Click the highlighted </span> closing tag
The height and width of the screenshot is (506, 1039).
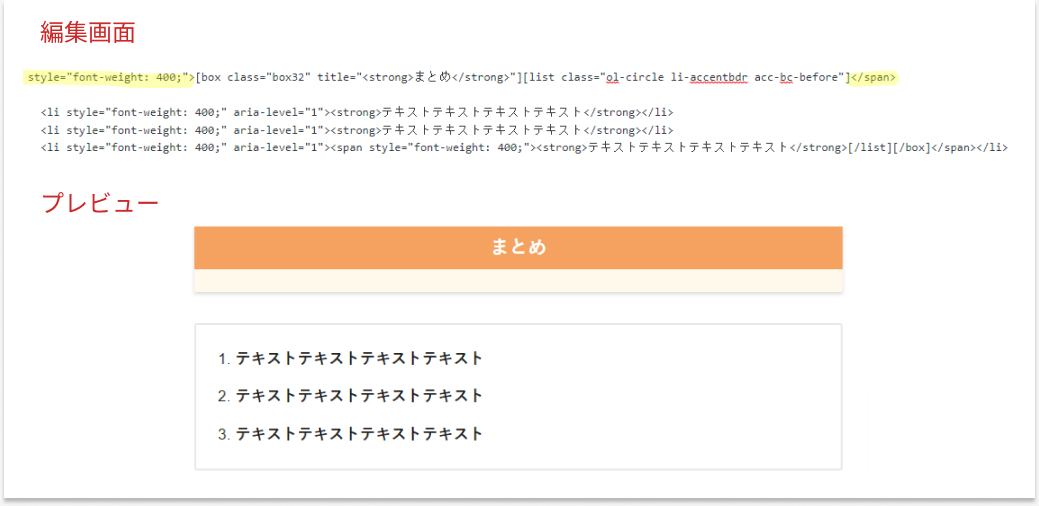(873, 77)
